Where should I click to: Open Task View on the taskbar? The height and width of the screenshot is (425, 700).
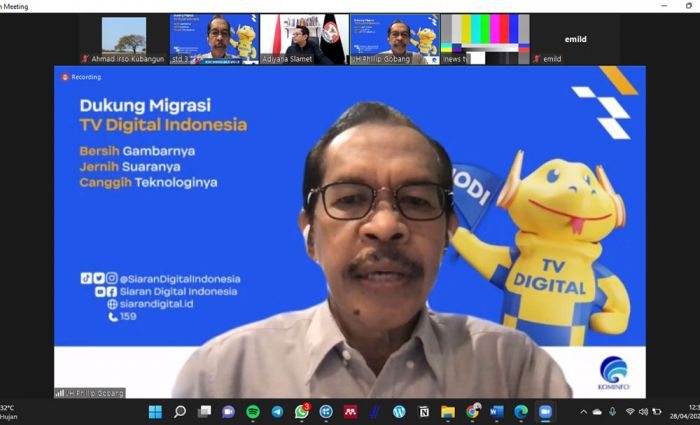(204, 412)
